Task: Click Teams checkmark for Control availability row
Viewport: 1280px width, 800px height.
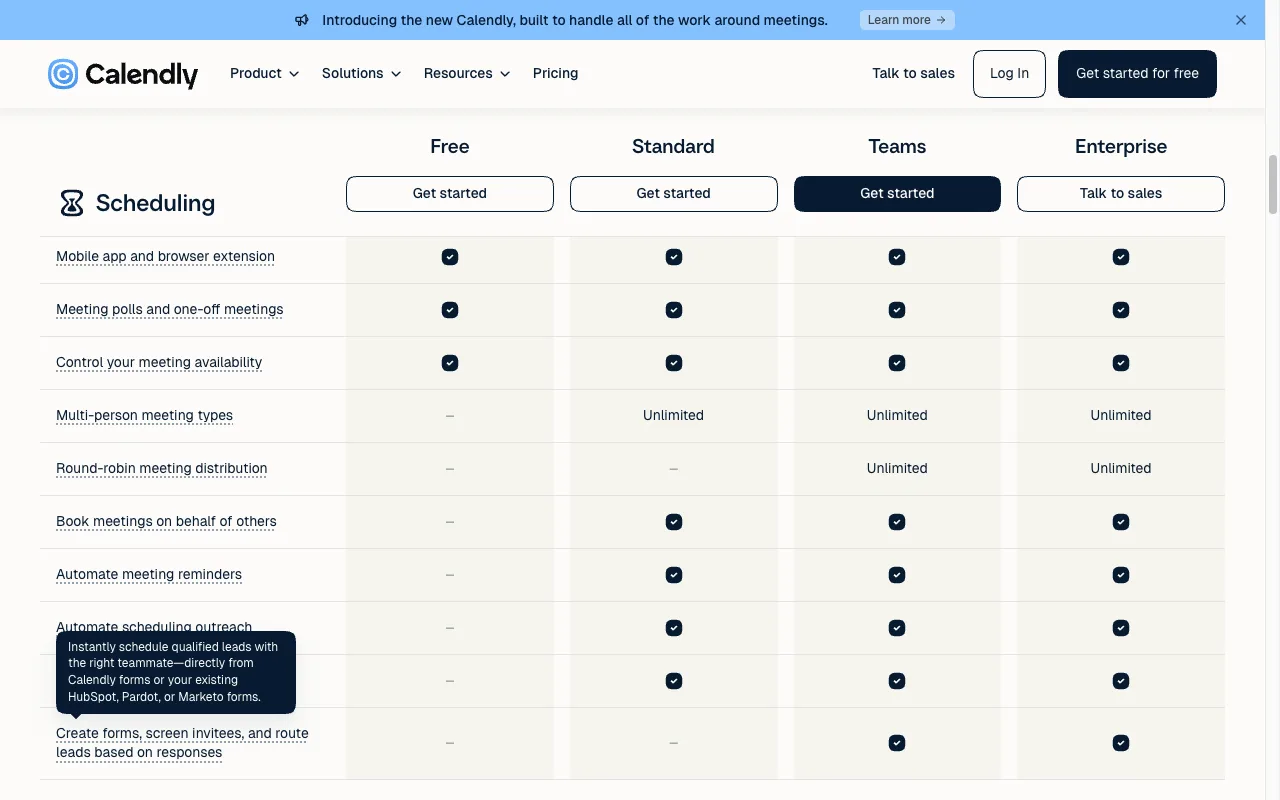Action: [x=897, y=363]
